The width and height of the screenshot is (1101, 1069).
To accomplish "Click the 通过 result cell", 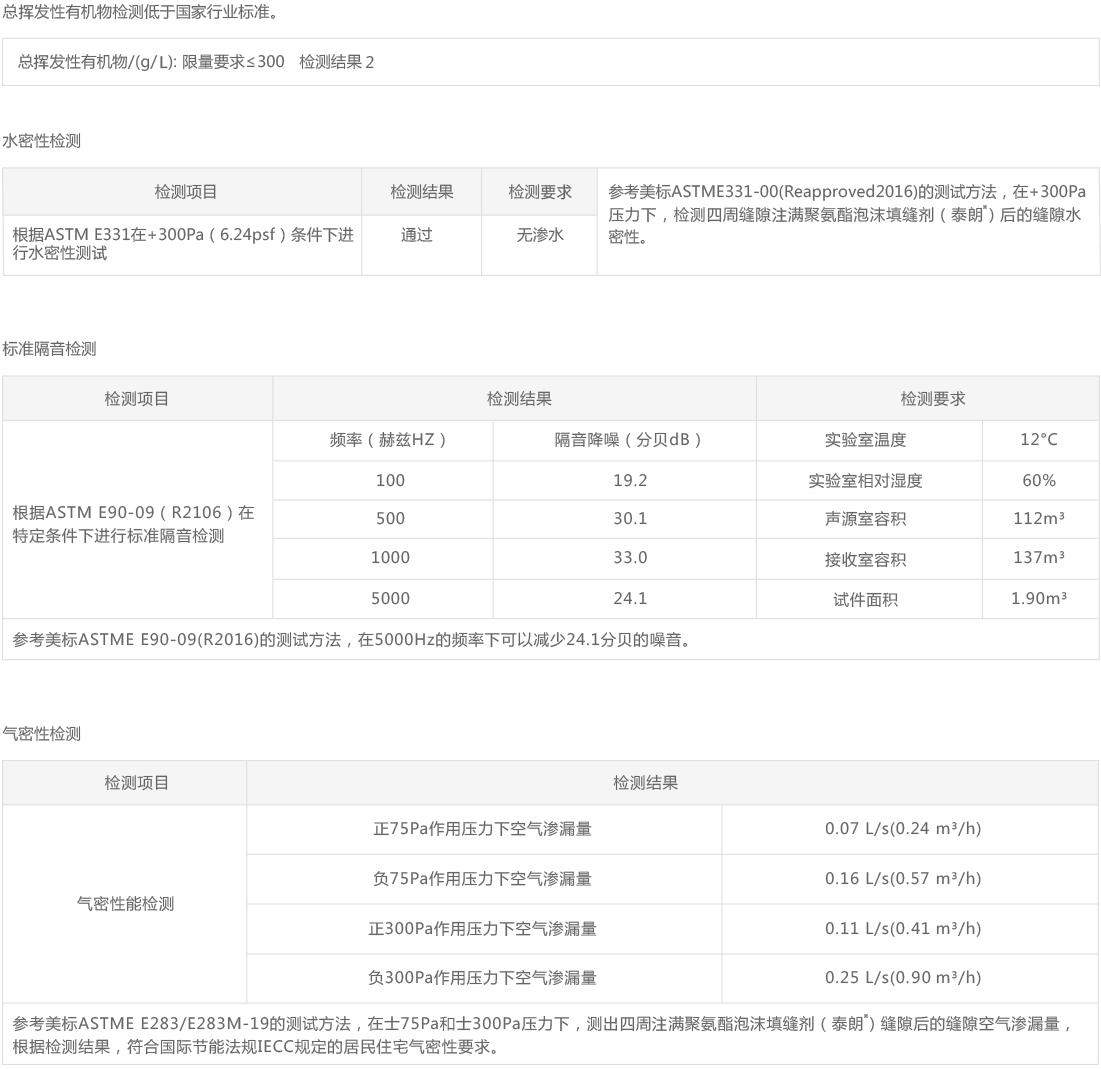I will coord(417,236).
